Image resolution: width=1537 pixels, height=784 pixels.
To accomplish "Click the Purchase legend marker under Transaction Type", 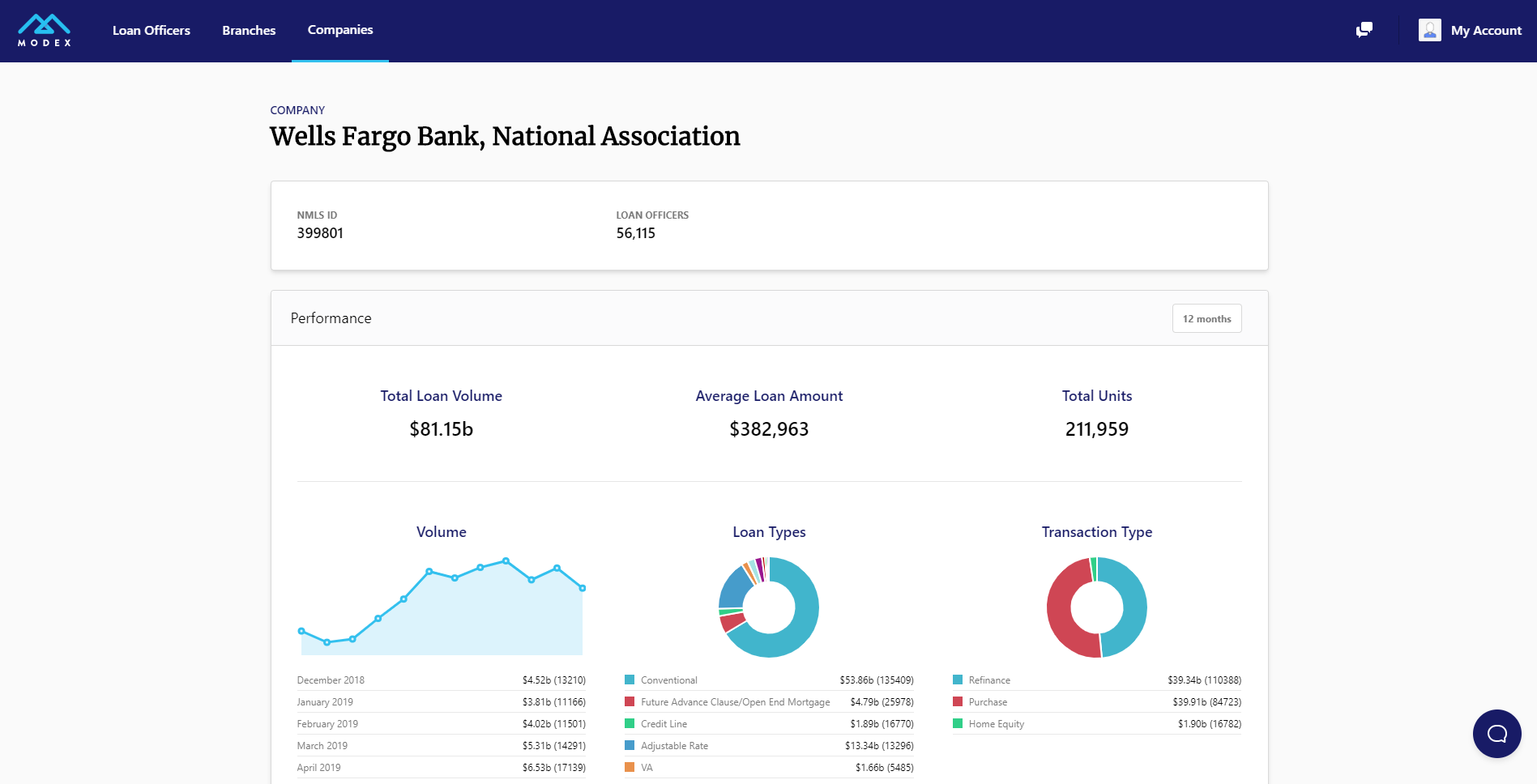I will click(959, 701).
